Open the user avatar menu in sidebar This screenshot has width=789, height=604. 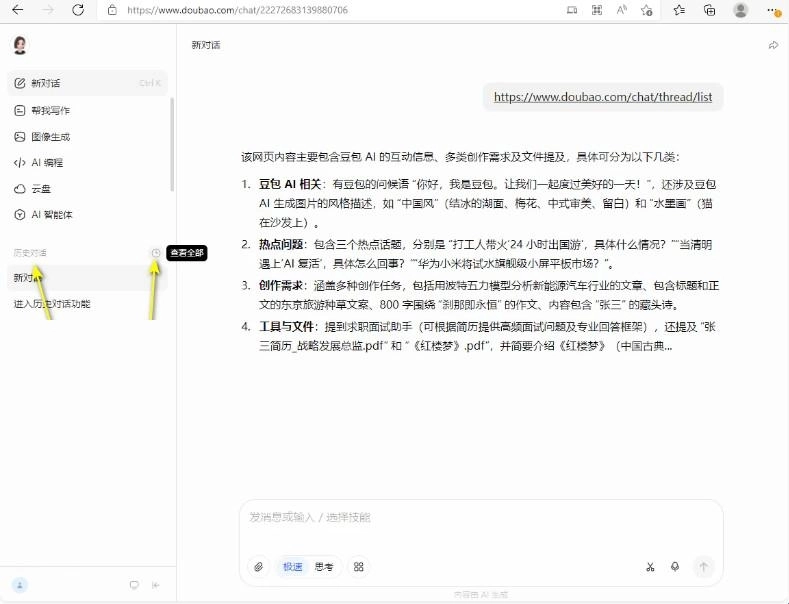click(x=20, y=585)
